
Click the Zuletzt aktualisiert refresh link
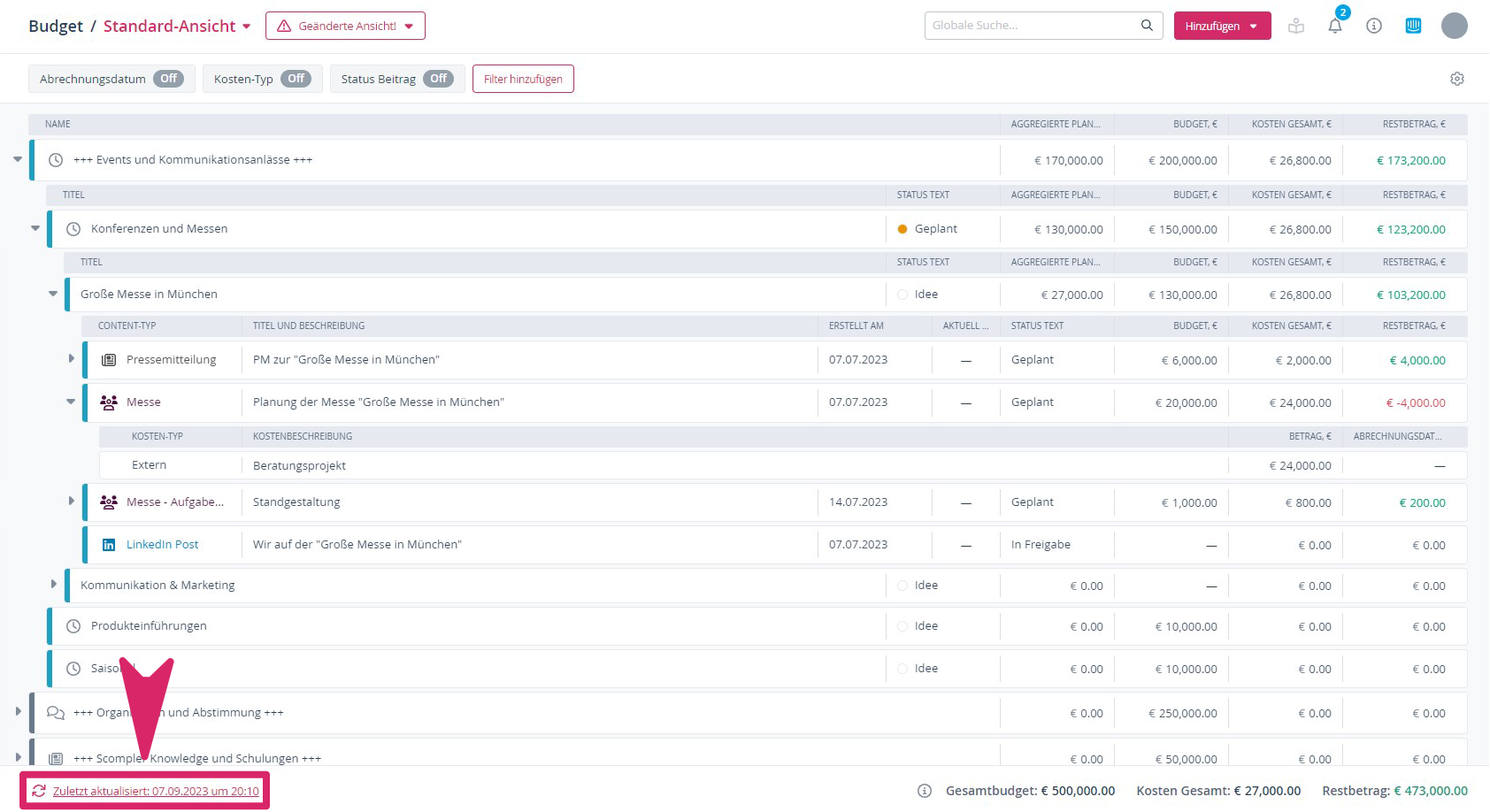pos(155,791)
